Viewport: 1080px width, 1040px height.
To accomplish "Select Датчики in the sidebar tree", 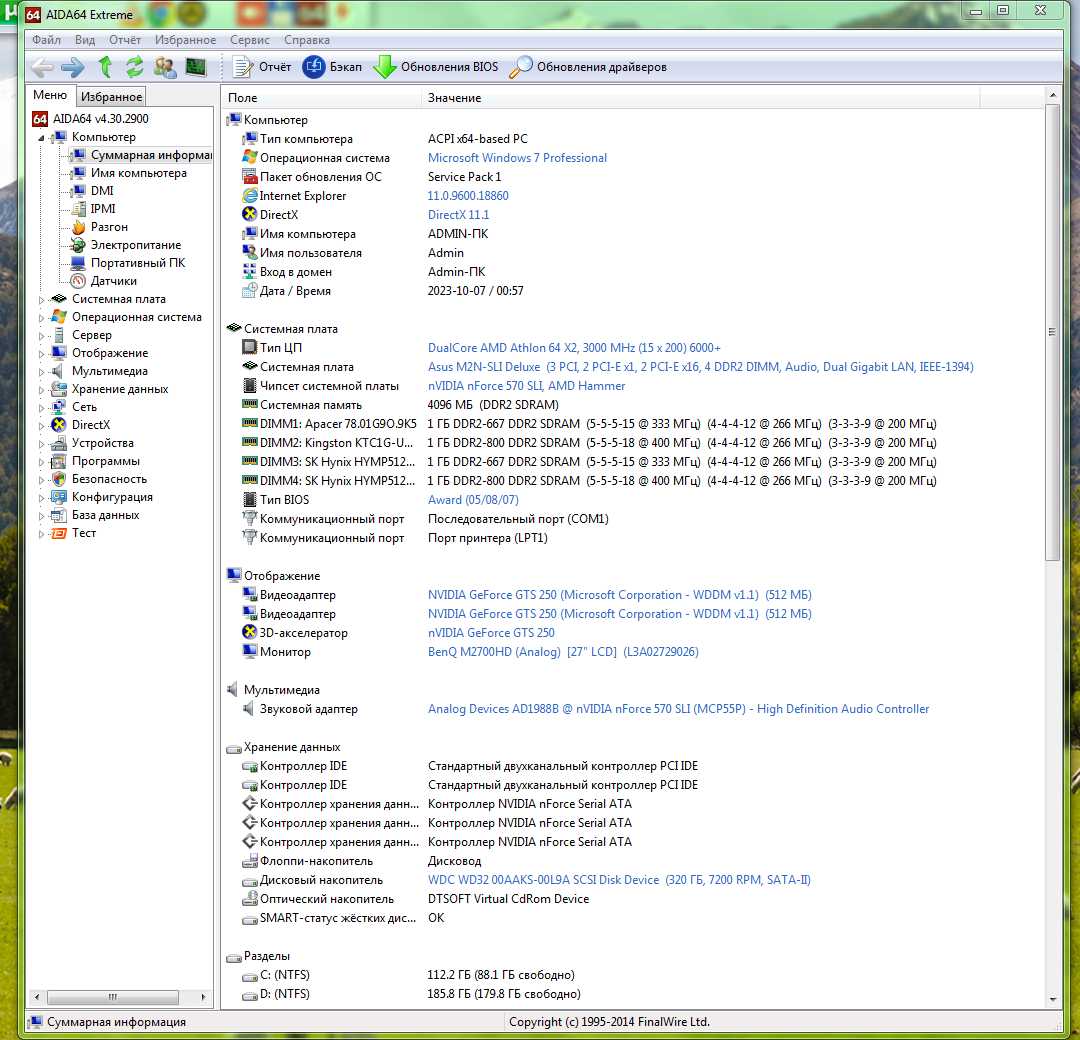I will [113, 281].
